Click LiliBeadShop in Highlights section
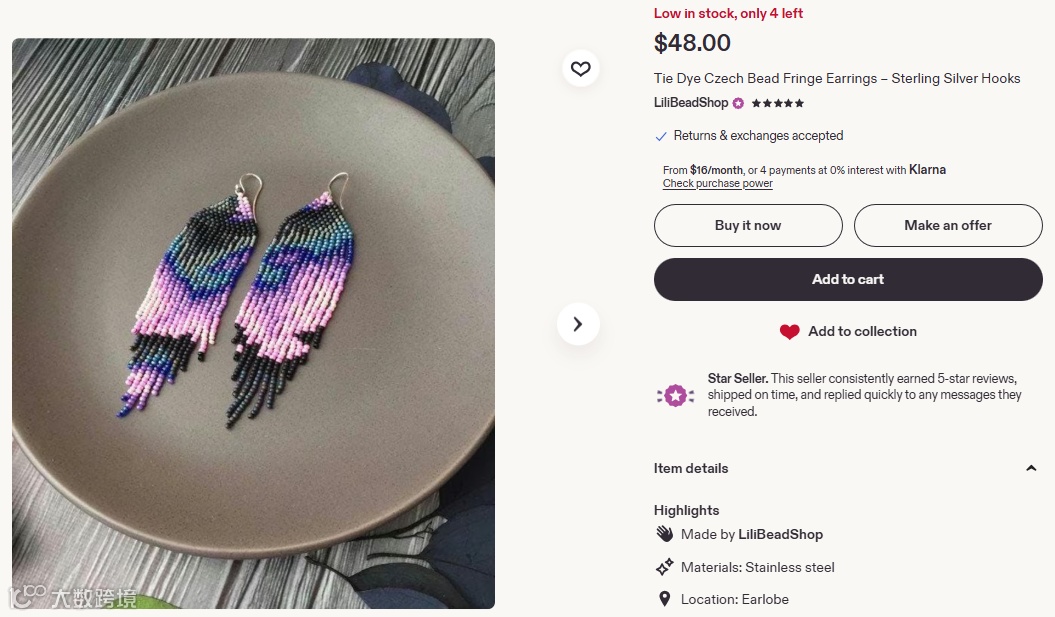Screen dimensions: 1055x617 click(x=780, y=534)
